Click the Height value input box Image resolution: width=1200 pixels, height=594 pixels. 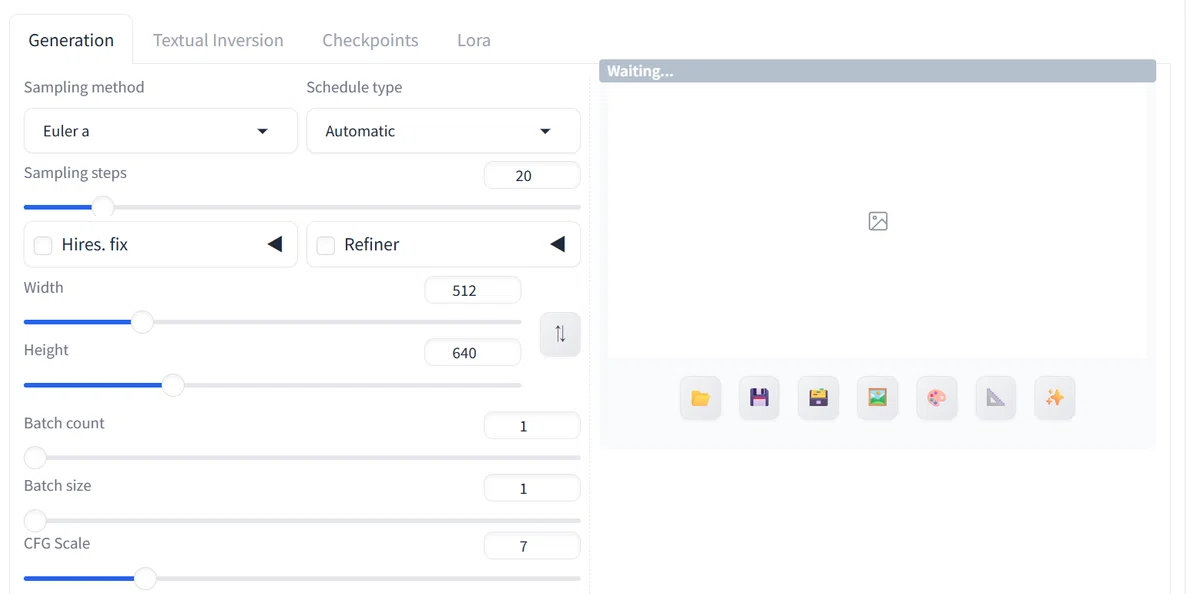coord(472,353)
